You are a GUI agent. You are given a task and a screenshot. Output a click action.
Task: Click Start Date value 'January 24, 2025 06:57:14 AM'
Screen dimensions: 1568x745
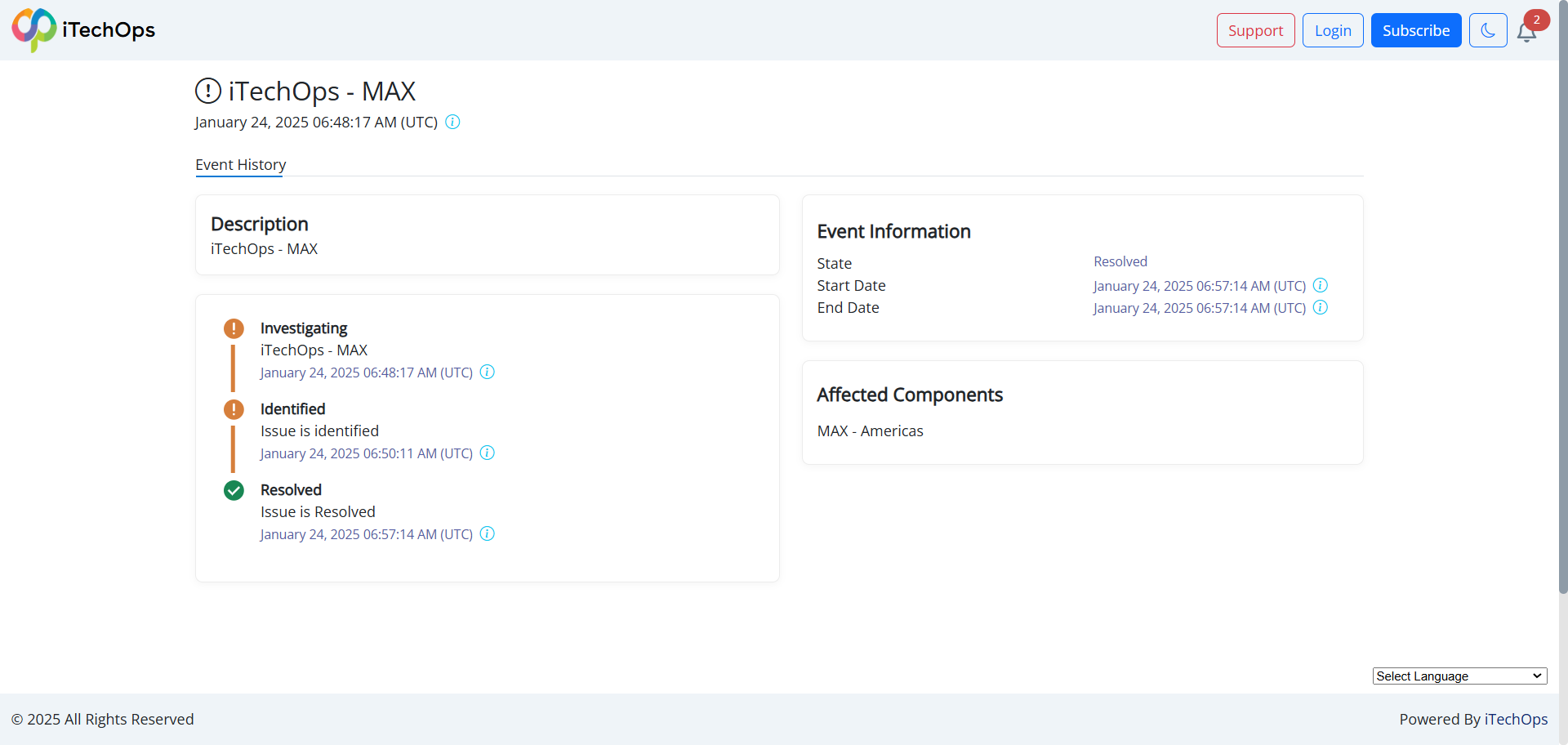click(x=1200, y=286)
